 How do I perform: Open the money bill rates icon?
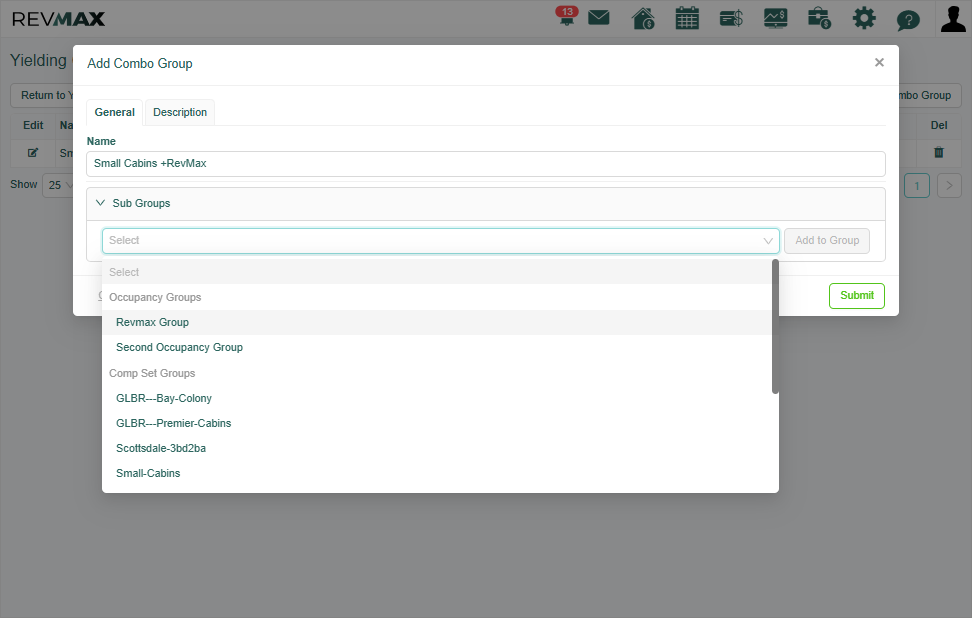pos(731,18)
